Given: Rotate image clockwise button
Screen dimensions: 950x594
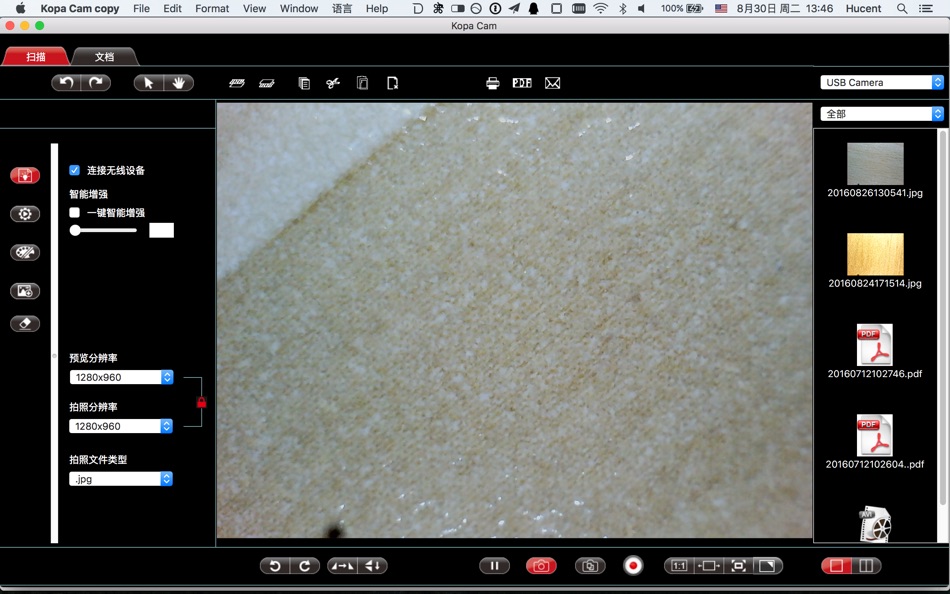Looking at the screenshot, I should click(305, 566).
